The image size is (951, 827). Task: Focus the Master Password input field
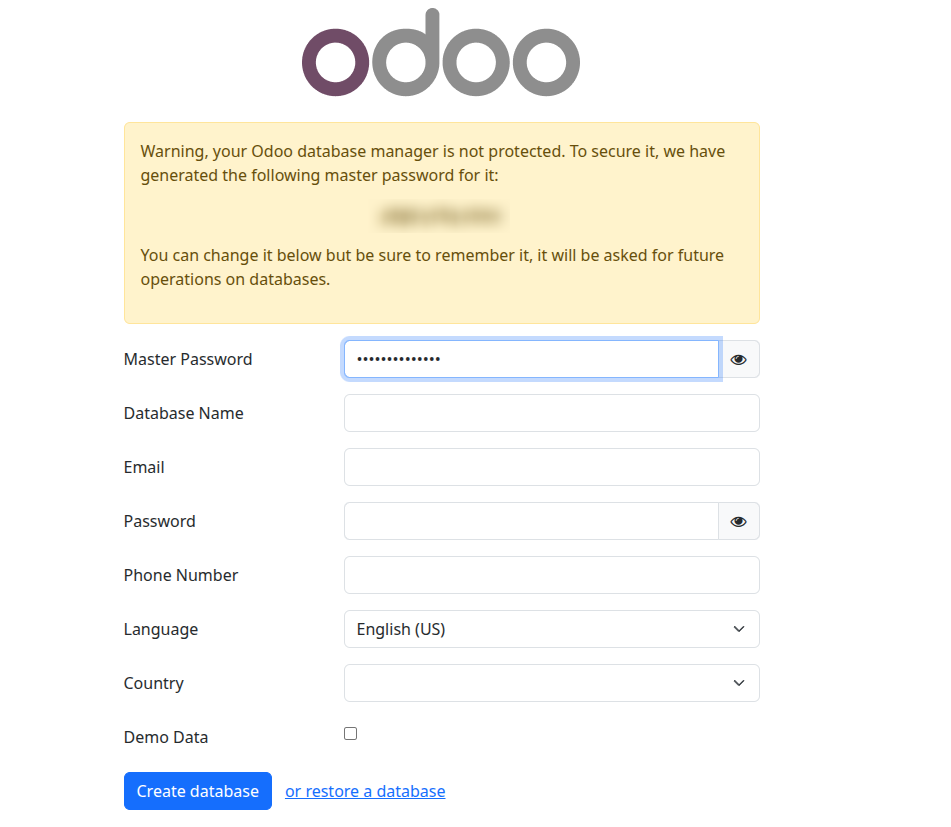point(530,360)
